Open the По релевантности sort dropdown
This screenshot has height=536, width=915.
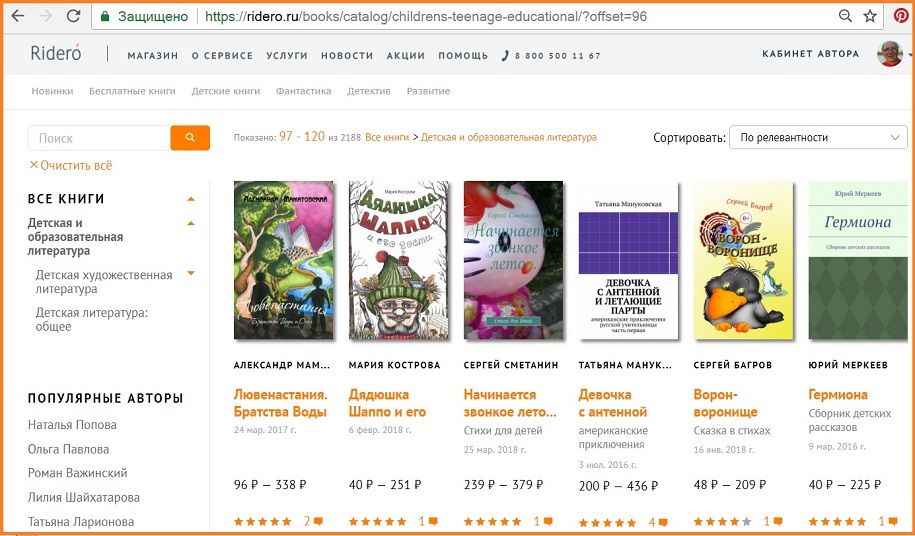click(818, 138)
